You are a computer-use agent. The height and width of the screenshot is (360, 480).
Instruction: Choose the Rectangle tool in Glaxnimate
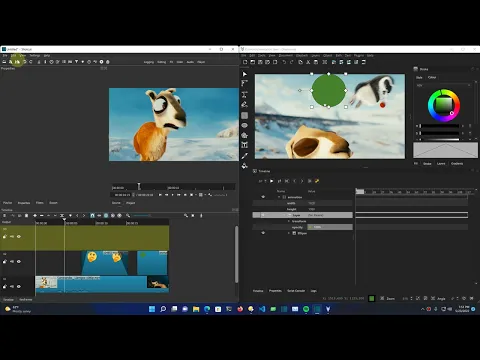(244, 115)
